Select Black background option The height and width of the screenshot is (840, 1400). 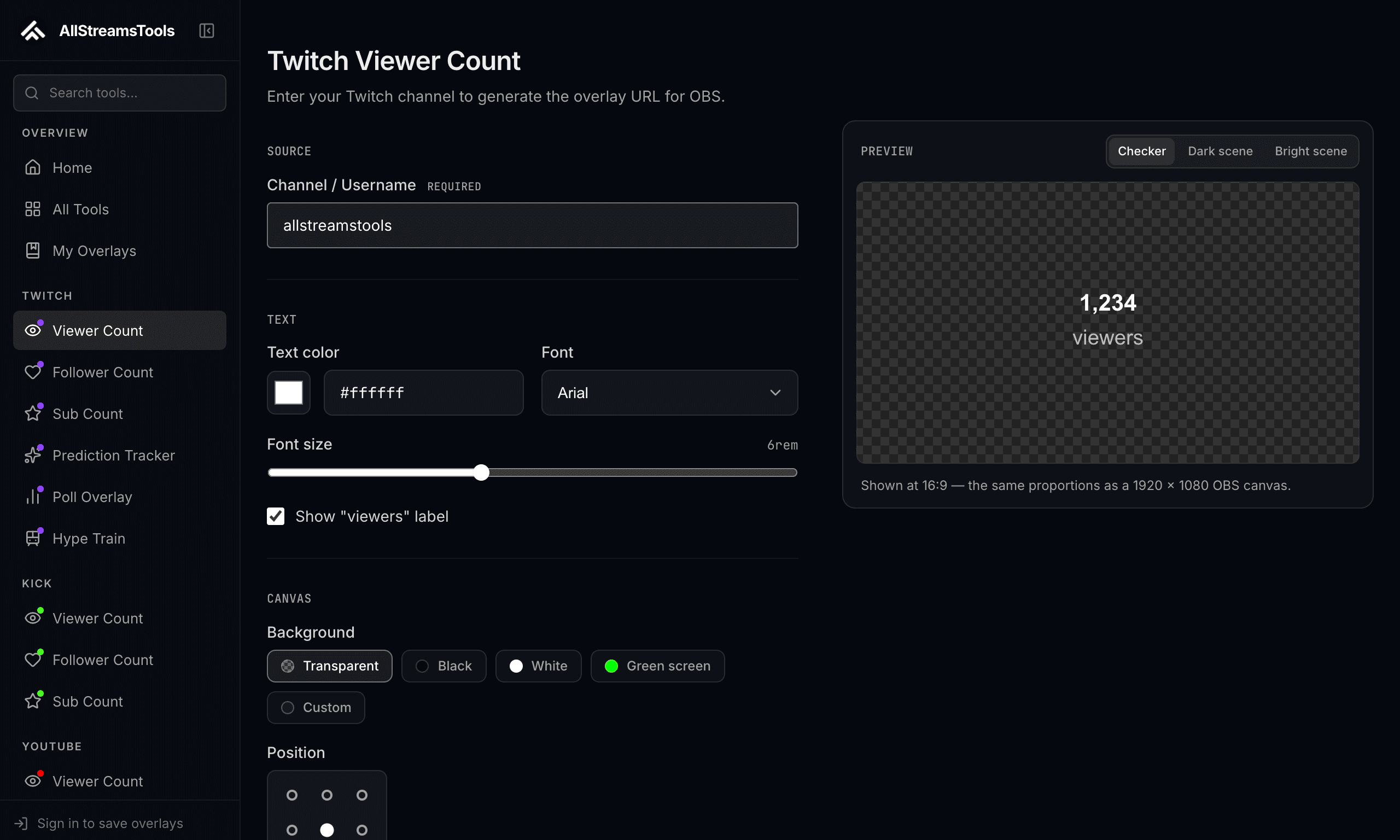tap(444, 666)
